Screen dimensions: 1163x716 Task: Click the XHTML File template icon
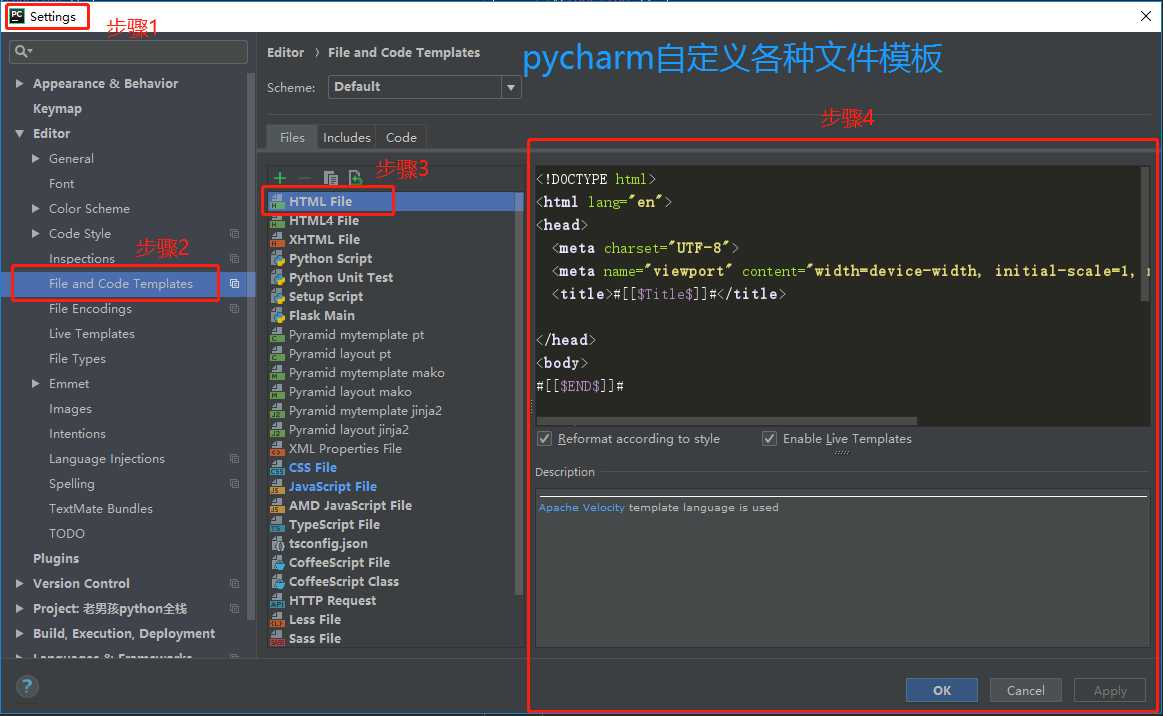277,240
